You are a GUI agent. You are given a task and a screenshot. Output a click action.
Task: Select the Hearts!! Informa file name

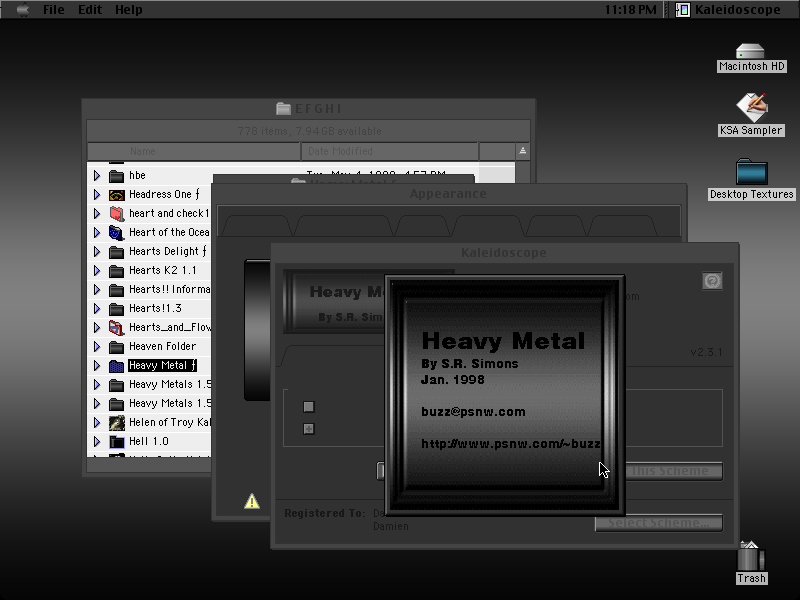(x=169, y=289)
